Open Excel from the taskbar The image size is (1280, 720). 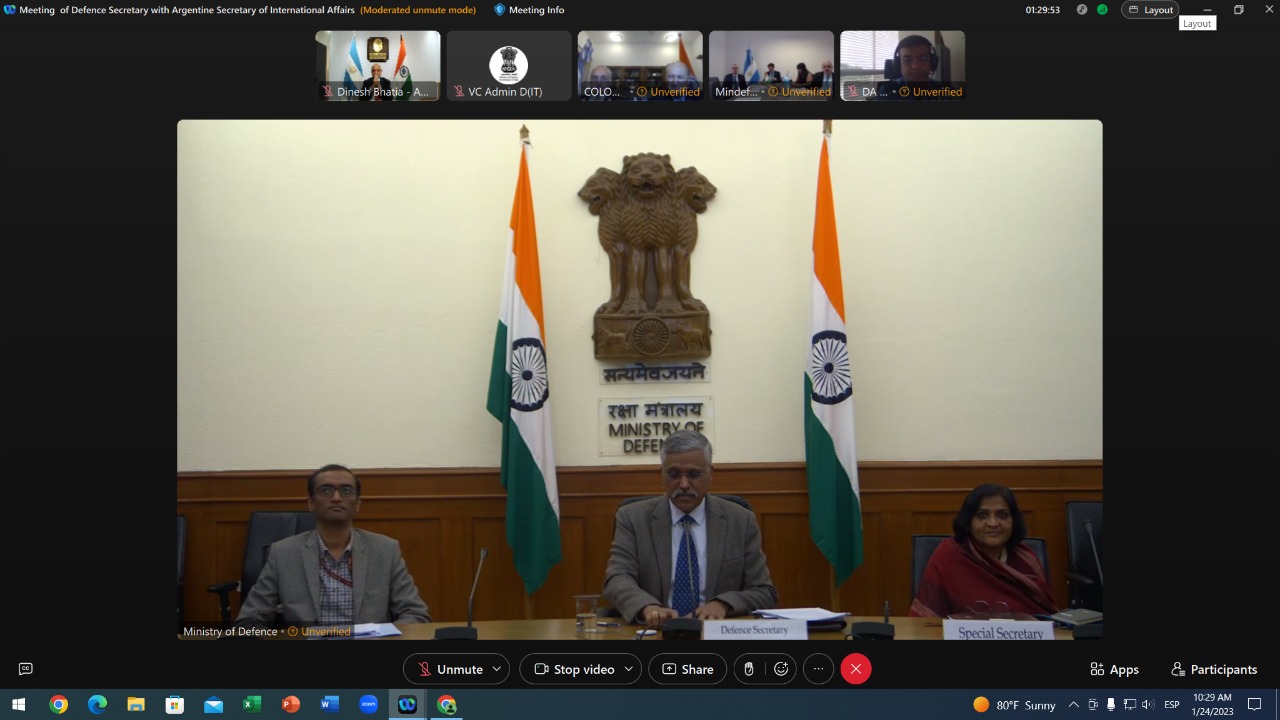click(x=252, y=705)
